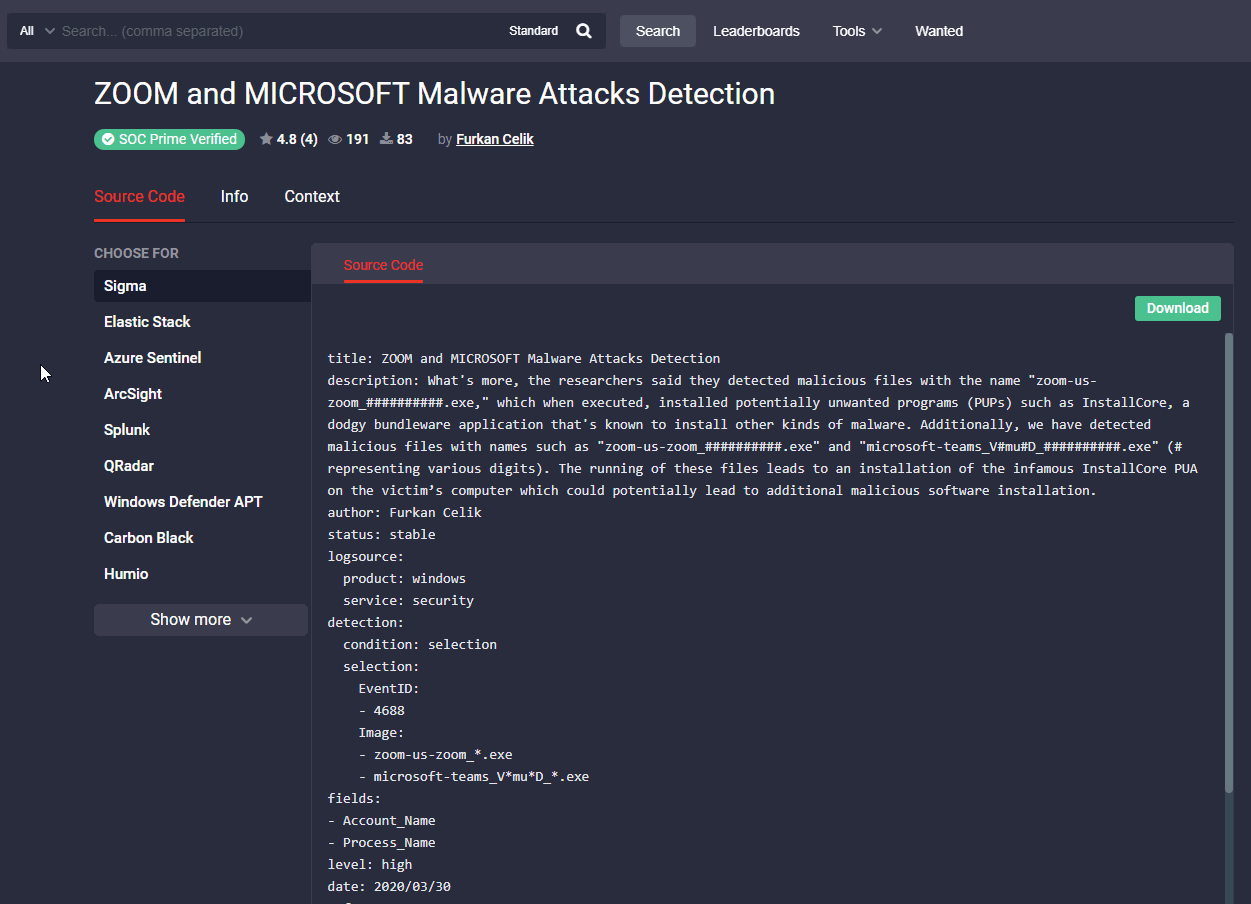Choose Splunk from platform list

tap(127, 430)
